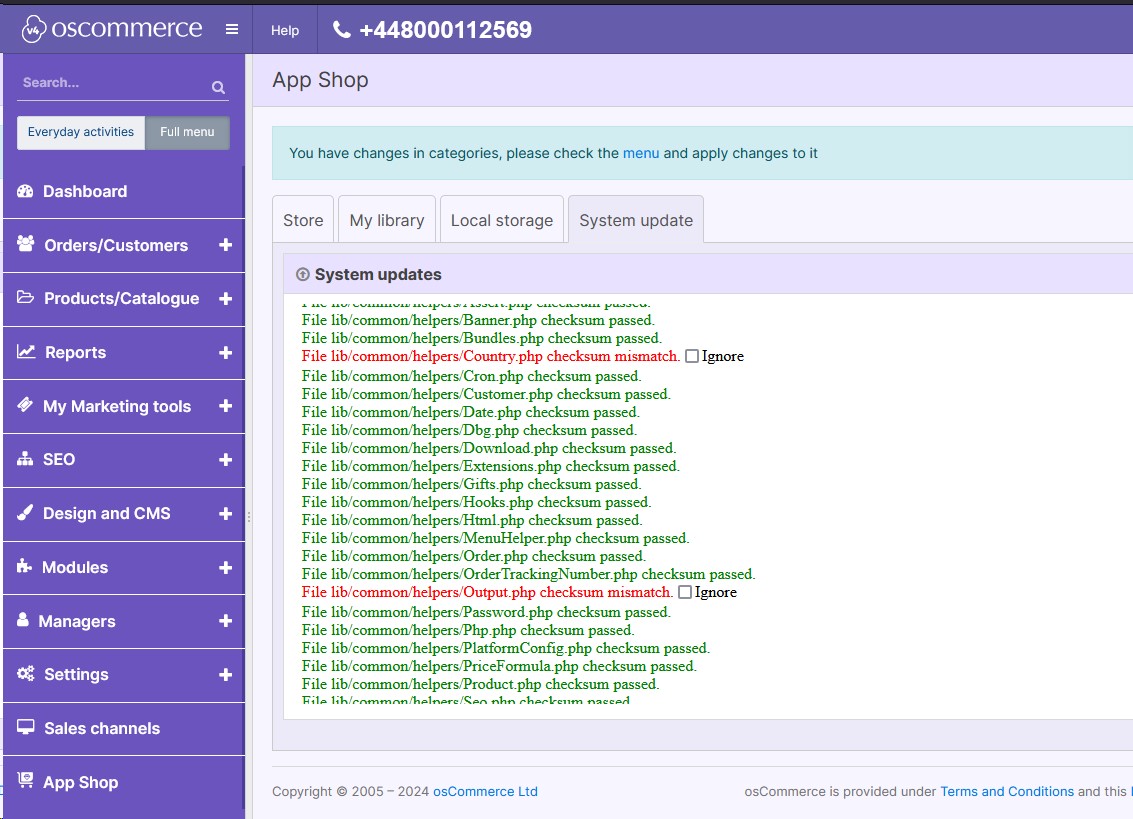This screenshot has height=819, width=1133.
Task: Click PlatformConfig.php checksum passed line
Action: (506, 648)
